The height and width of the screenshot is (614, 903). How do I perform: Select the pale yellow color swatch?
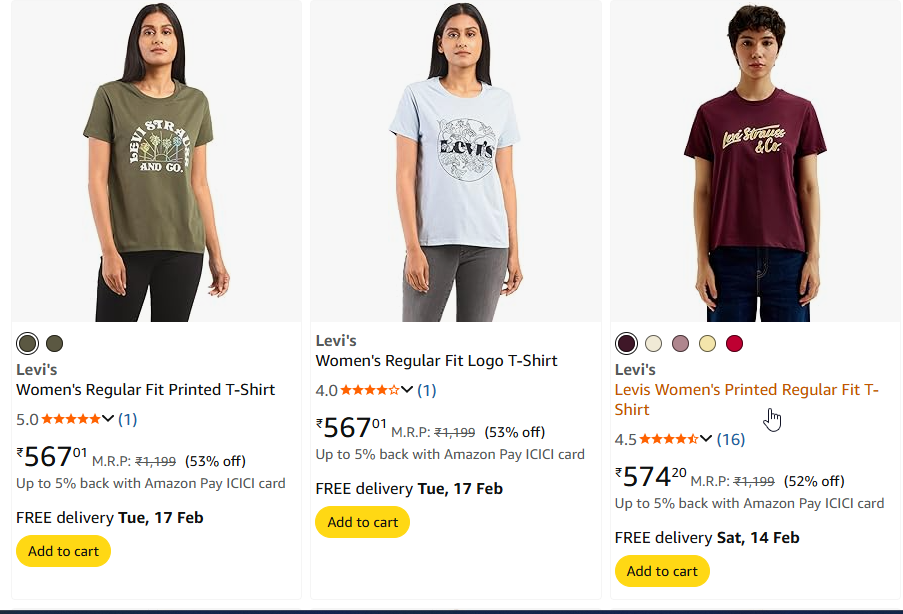click(x=707, y=344)
